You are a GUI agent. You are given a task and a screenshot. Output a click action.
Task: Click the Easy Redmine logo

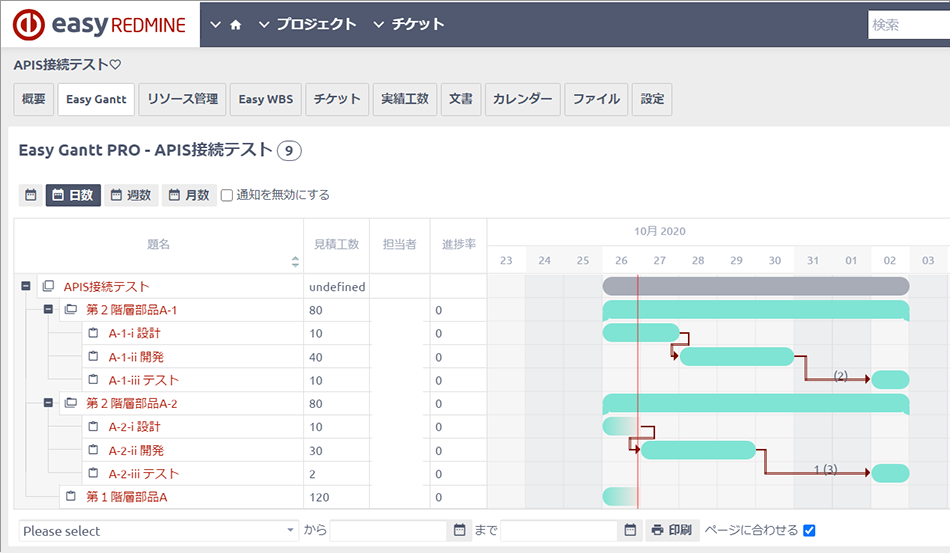(x=100, y=24)
